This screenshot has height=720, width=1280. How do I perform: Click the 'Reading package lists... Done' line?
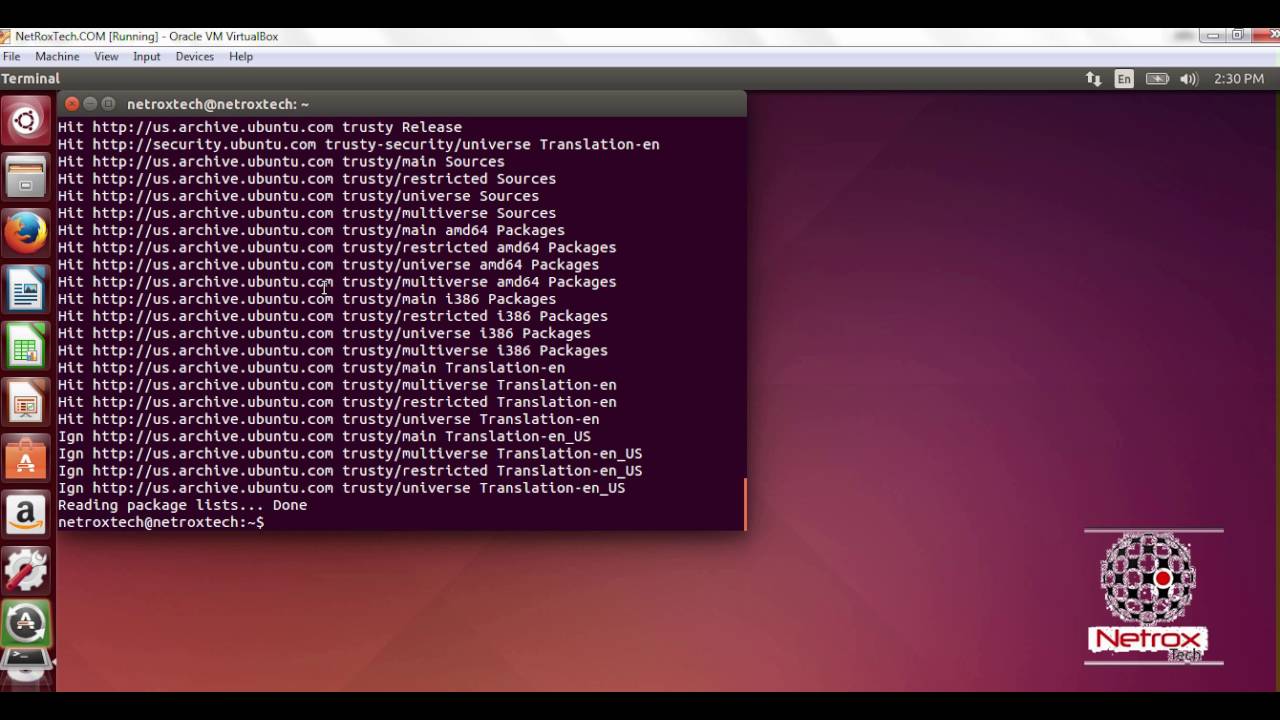[182, 505]
